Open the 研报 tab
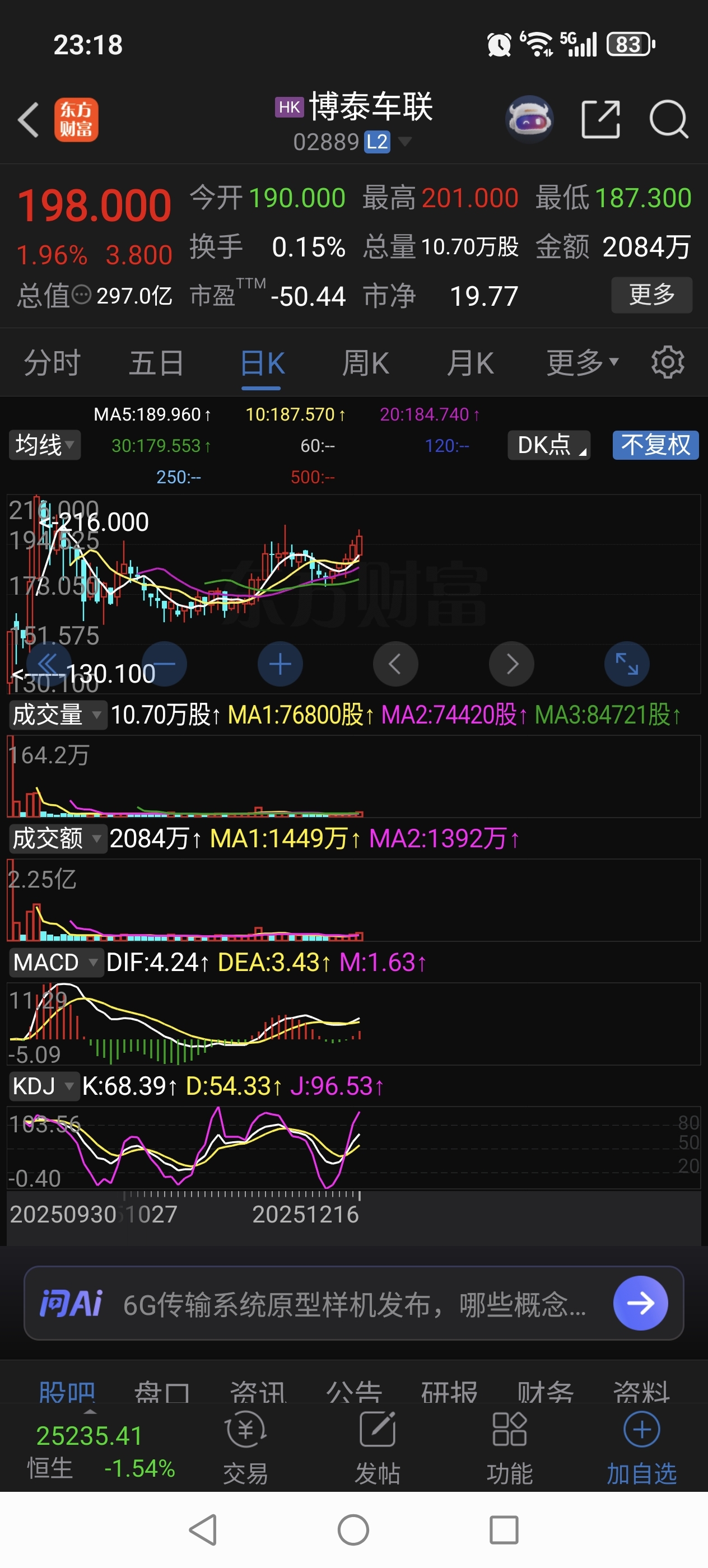This screenshot has width=708, height=1568. point(449,1391)
